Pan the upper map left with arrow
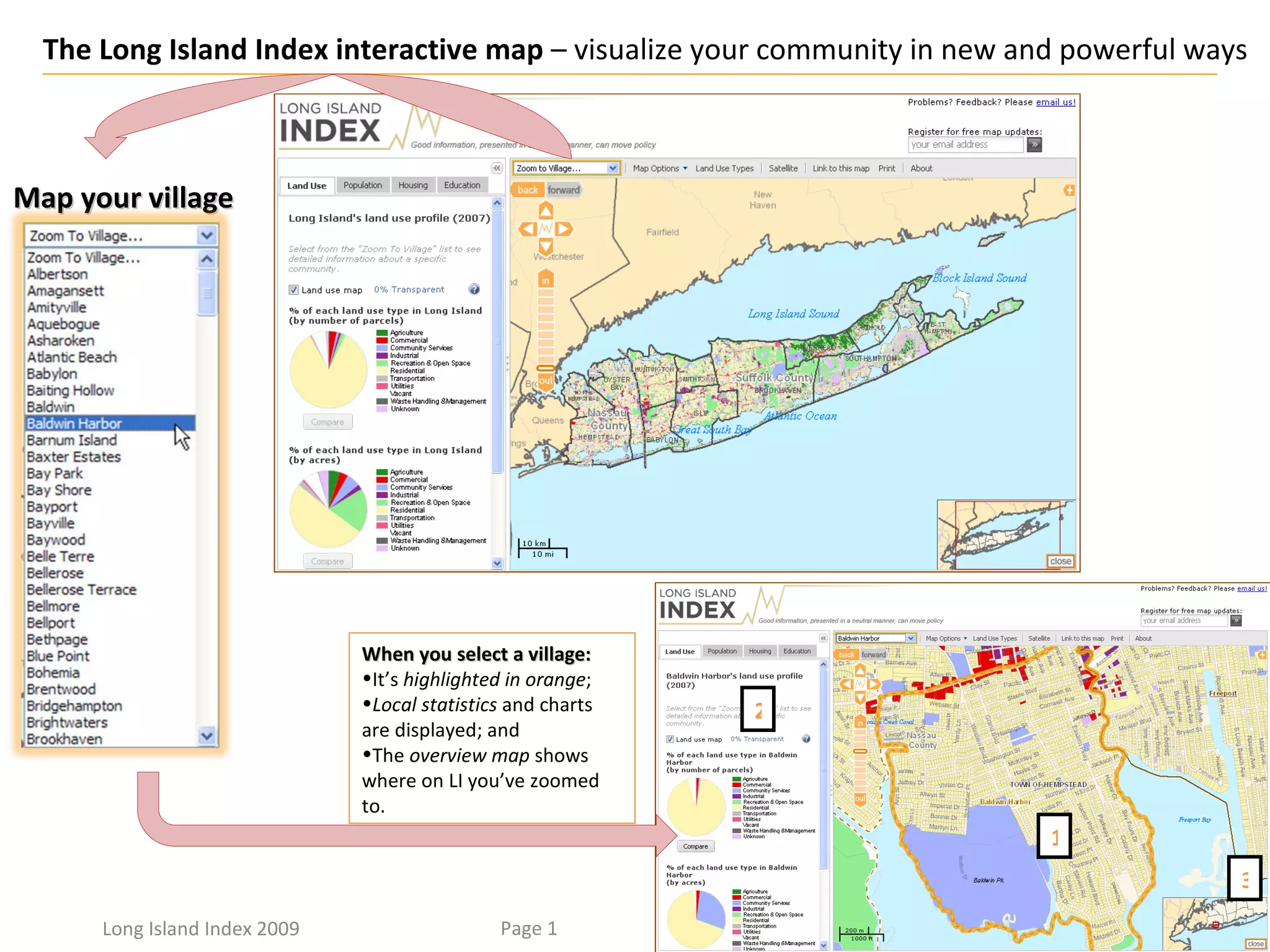Viewport: 1270px width, 952px height. pyautogui.click(x=527, y=229)
